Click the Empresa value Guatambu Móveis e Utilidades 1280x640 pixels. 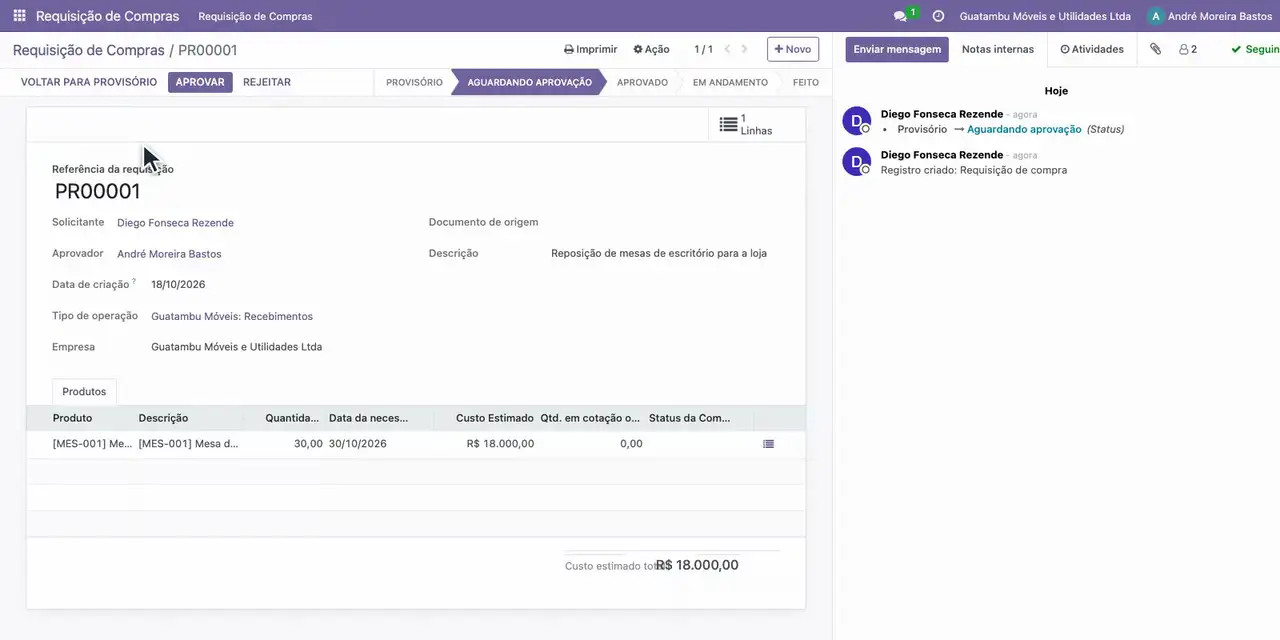point(236,347)
